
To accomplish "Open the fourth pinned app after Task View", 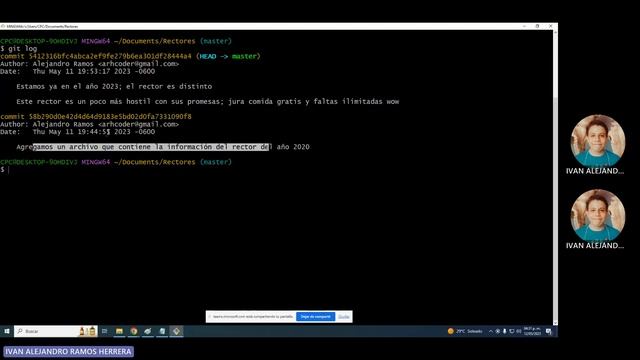I will (x=162, y=331).
